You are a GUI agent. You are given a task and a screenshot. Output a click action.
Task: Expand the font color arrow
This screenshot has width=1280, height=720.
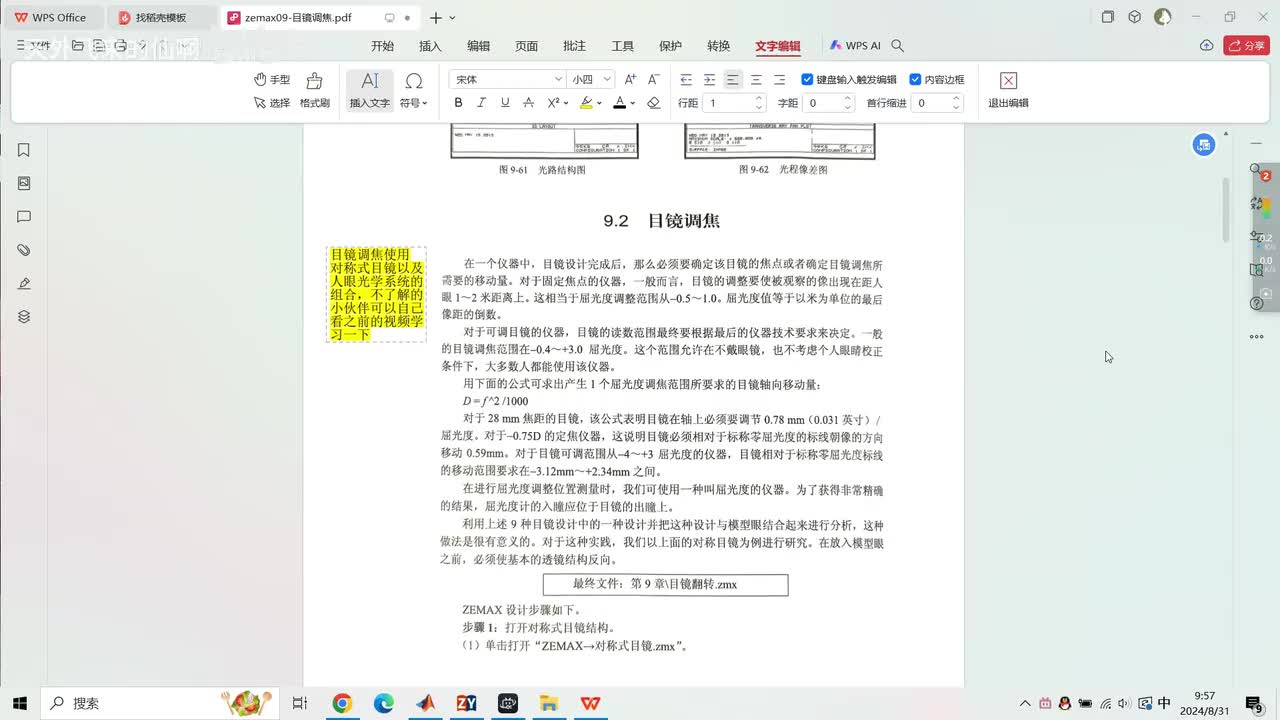tap(634, 103)
